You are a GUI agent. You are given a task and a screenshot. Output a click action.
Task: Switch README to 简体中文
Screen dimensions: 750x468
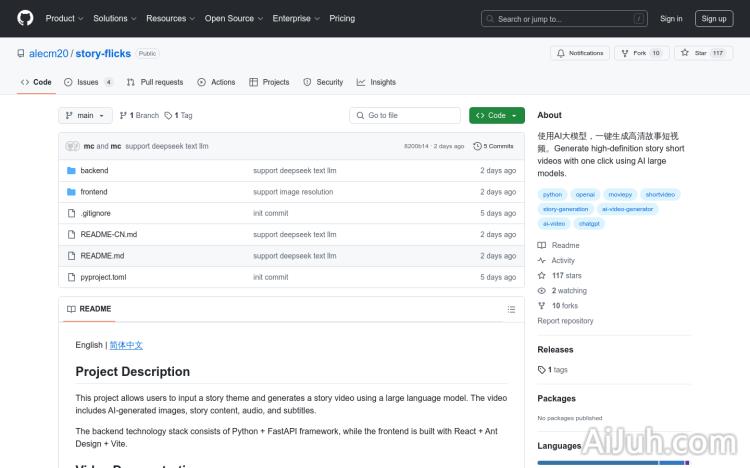[126, 345]
